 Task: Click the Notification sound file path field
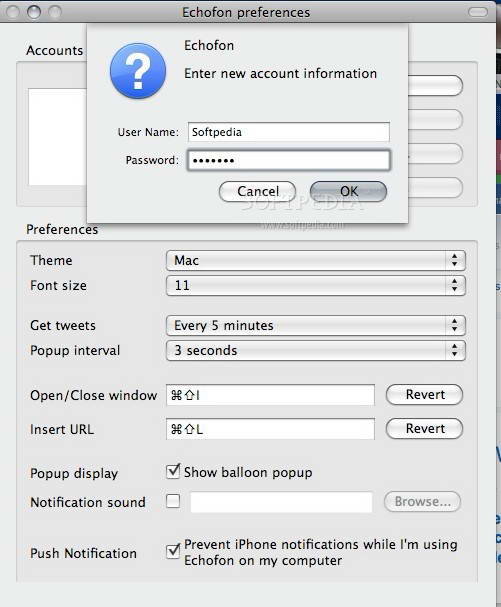pyautogui.click(x=281, y=502)
